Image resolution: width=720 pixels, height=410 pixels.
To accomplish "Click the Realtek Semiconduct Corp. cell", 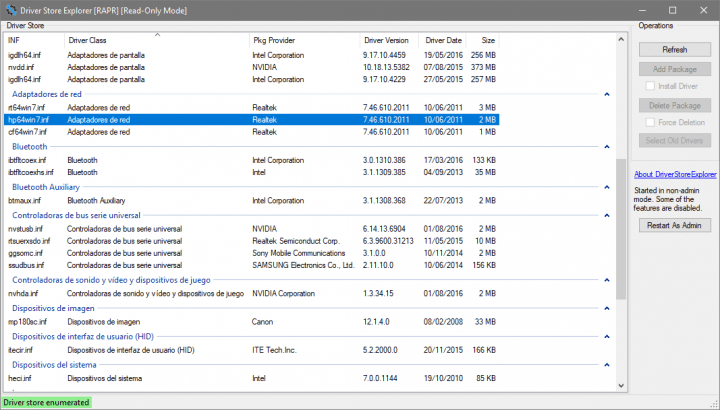I will pyautogui.click(x=296, y=241).
